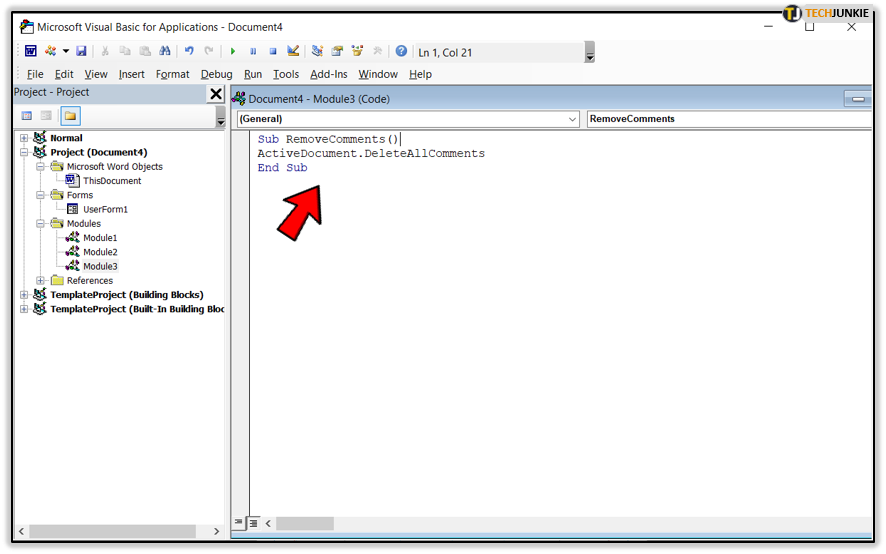Click Project pane scroll left arrow
Viewport: 886px width, 554px height.
[x=21, y=531]
